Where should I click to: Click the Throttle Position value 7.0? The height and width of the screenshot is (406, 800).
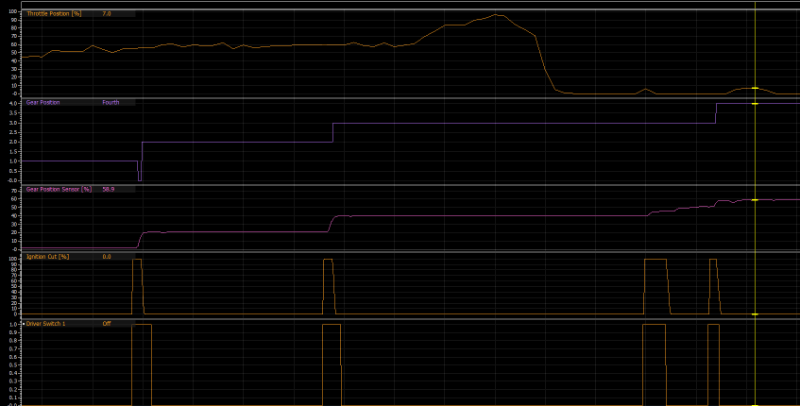pos(107,15)
